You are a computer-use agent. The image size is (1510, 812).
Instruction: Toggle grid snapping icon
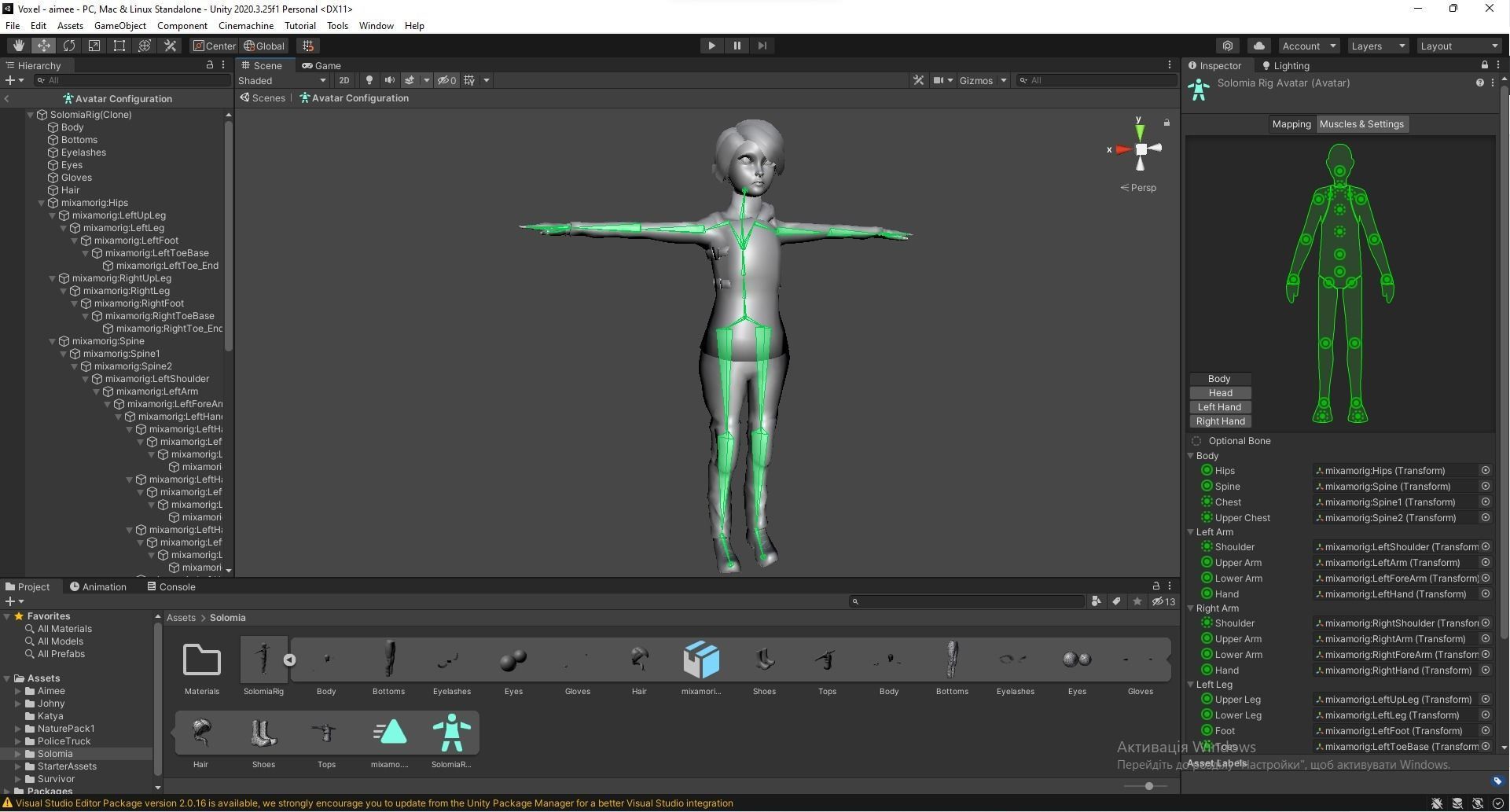[308, 46]
